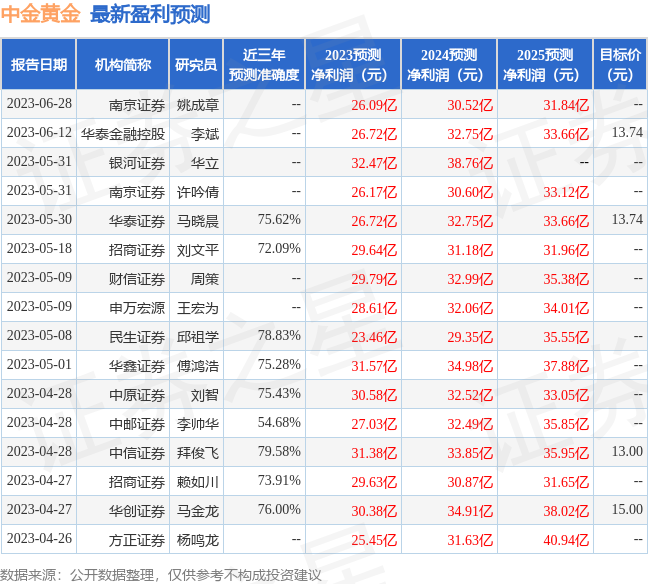
Task: Click target price 13.00
Action: [x=627, y=451]
